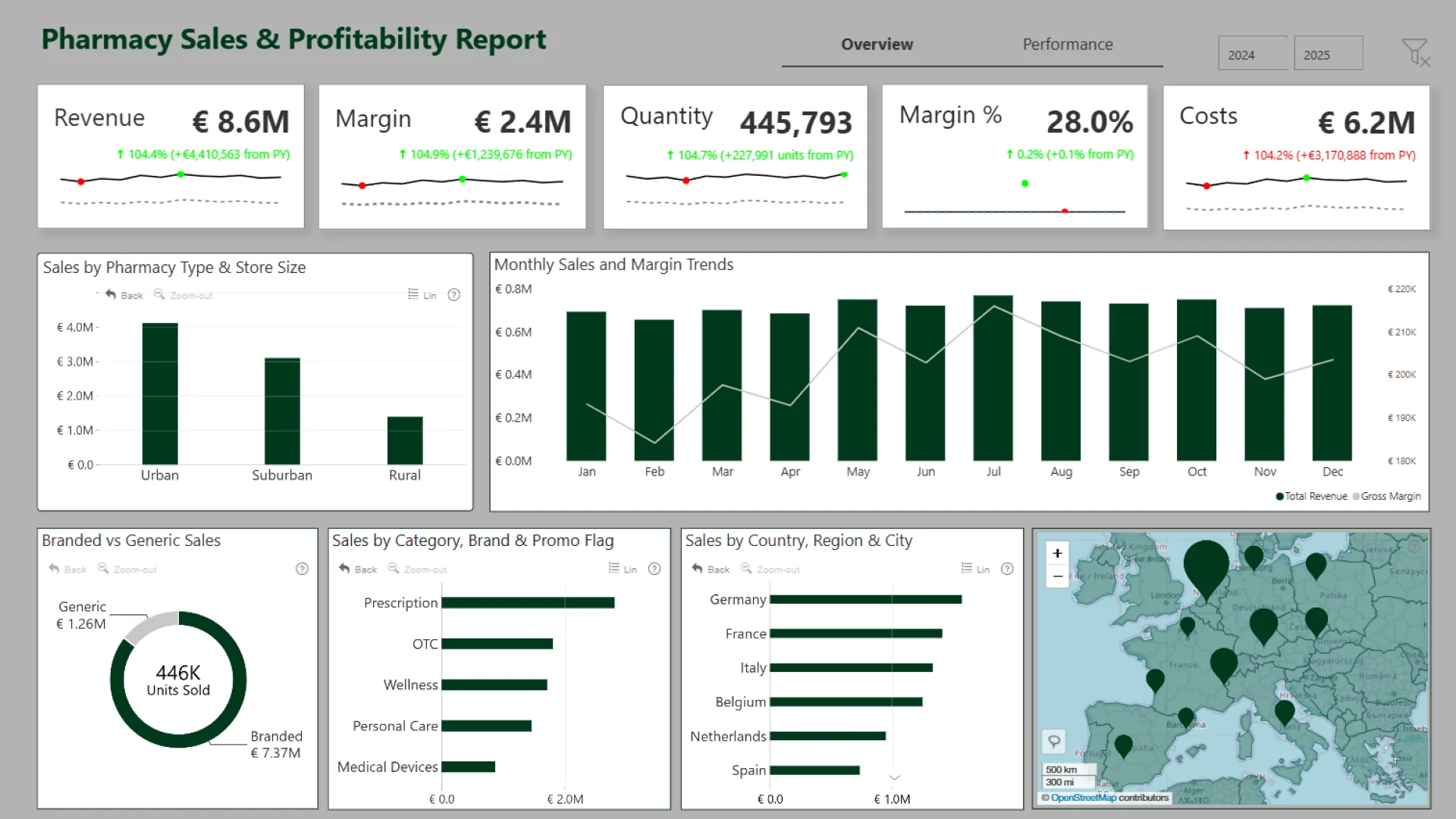Zoom in on the Europe map
Screen dimensions: 1456x819
coord(1057,553)
